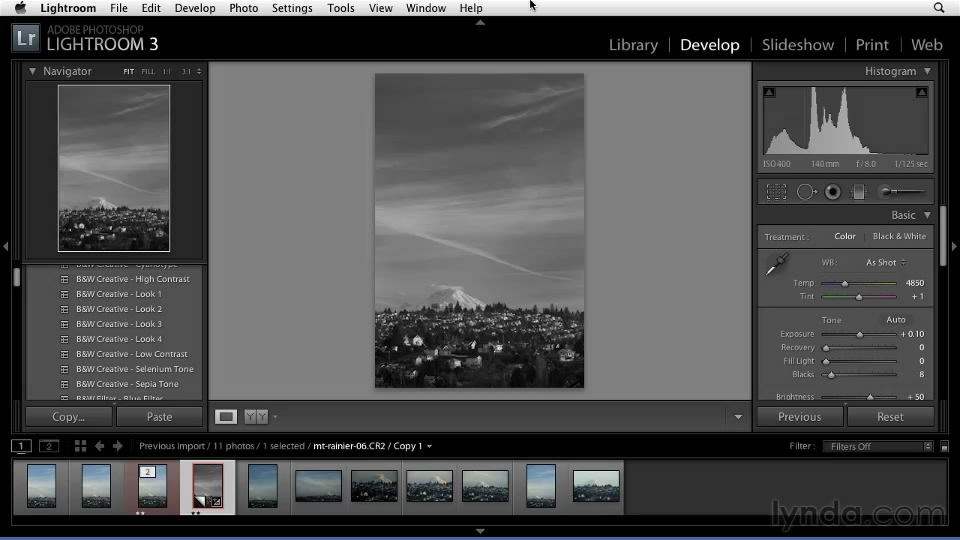Adjust the Blacks slider

click(x=831, y=375)
